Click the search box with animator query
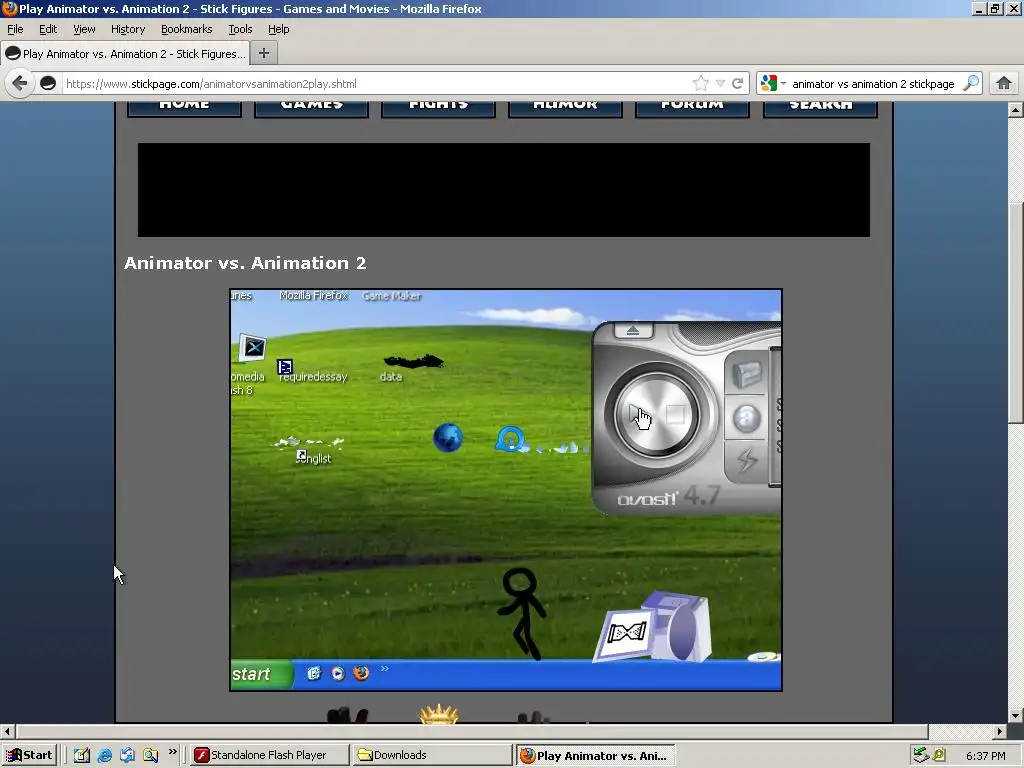The height and width of the screenshot is (768, 1024). [x=872, y=84]
